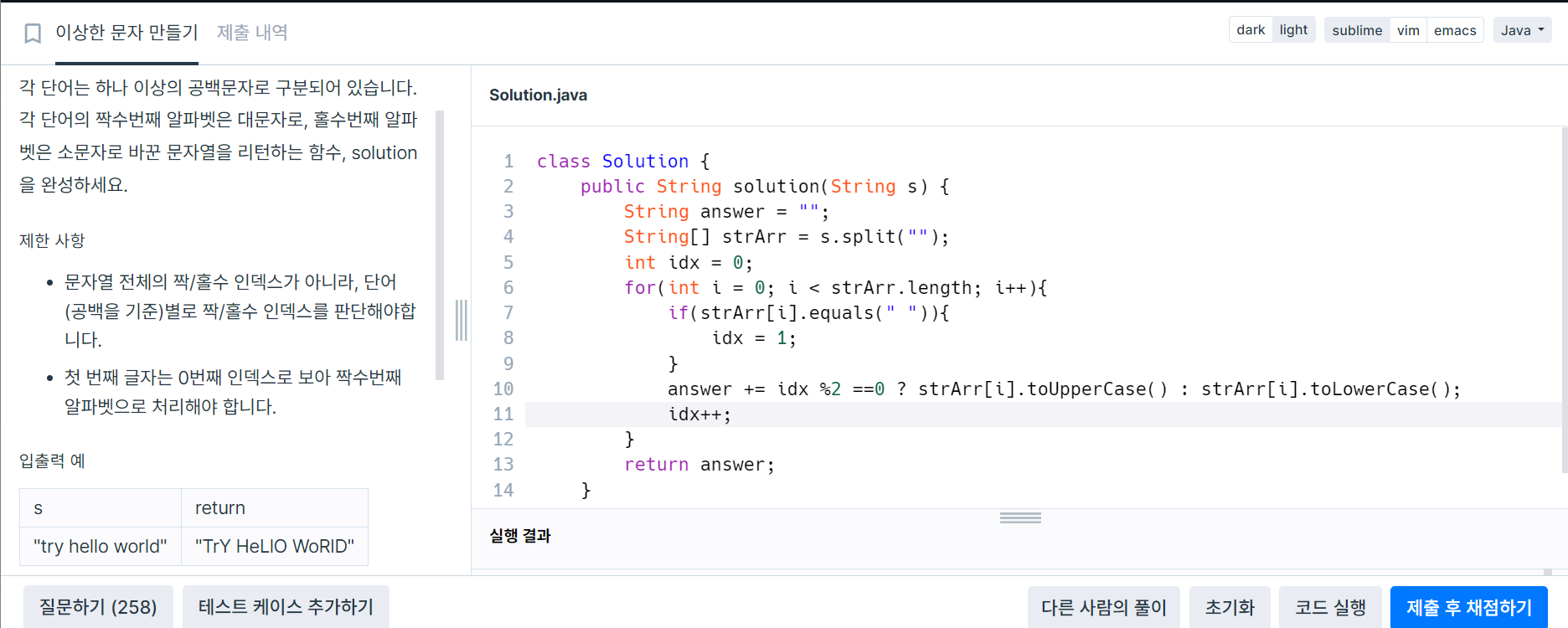Switch to the 이상한 문자 만들기 tab
Screen dimensions: 1568x628
(126, 33)
